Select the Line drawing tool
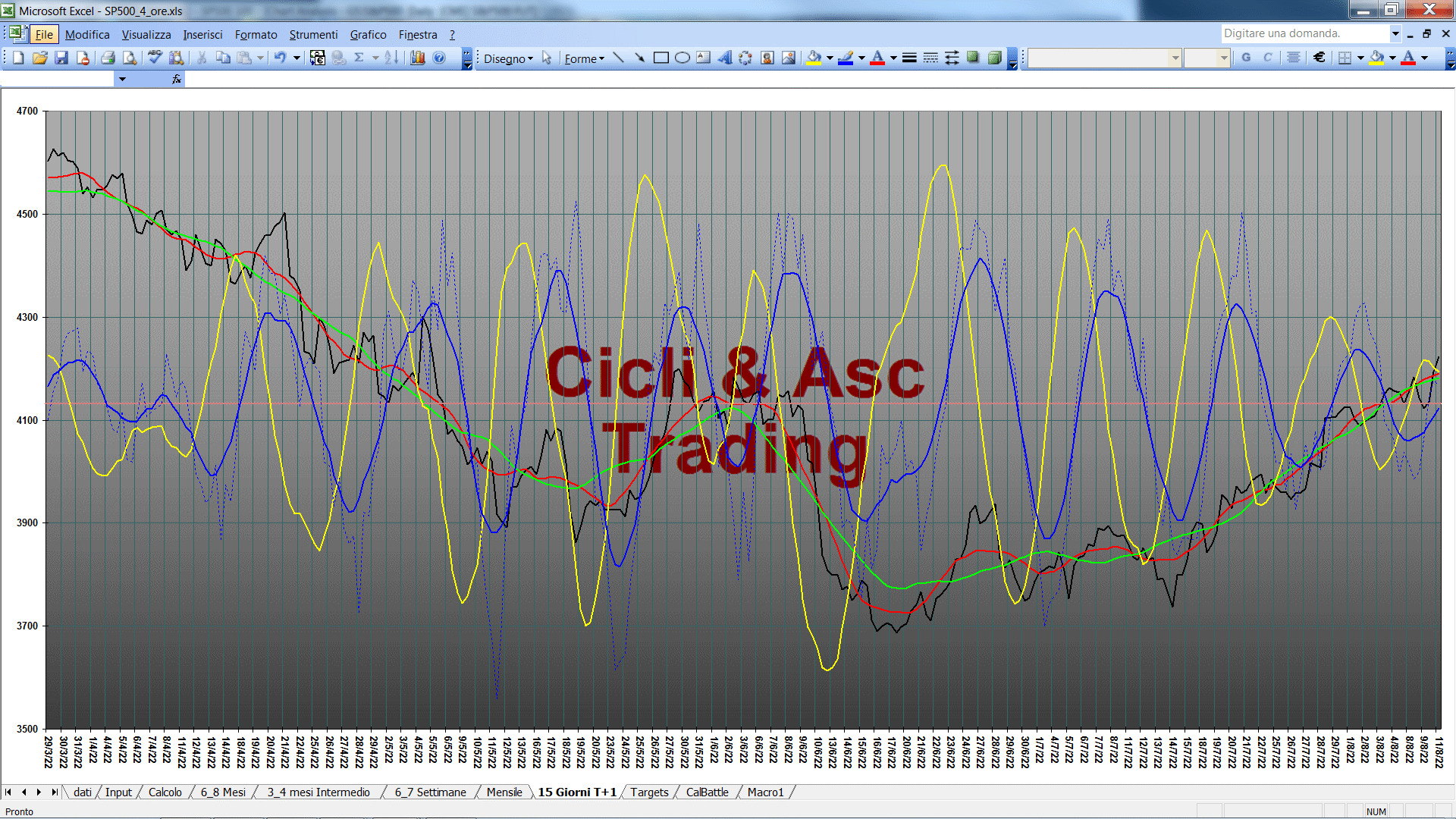Screen dimensions: 1456x819 click(x=618, y=58)
